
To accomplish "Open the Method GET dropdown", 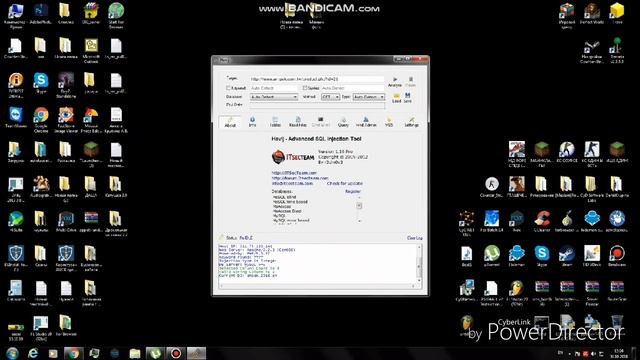I will pos(330,97).
